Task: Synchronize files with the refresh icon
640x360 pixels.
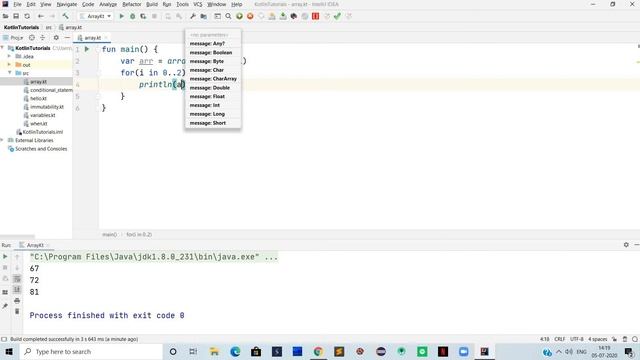Action: tap(27, 16)
